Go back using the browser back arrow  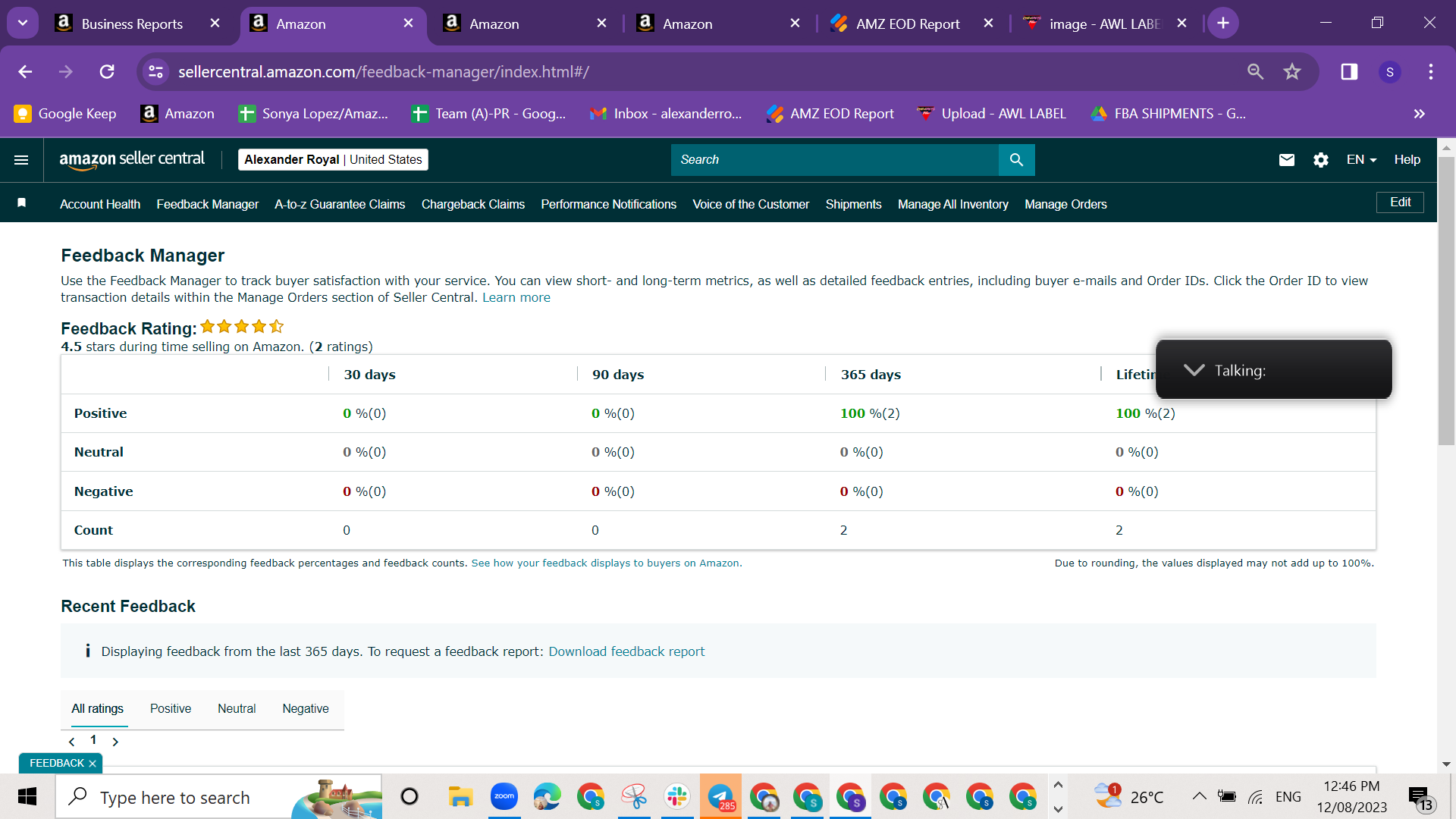click(25, 71)
